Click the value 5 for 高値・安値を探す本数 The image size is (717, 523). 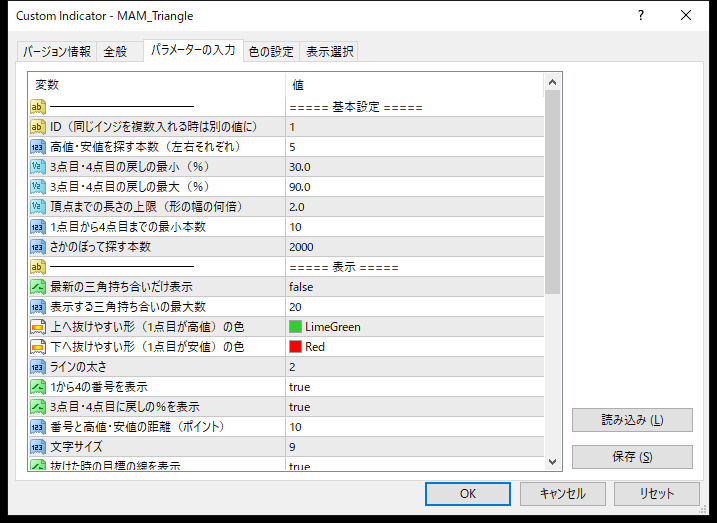(x=415, y=147)
